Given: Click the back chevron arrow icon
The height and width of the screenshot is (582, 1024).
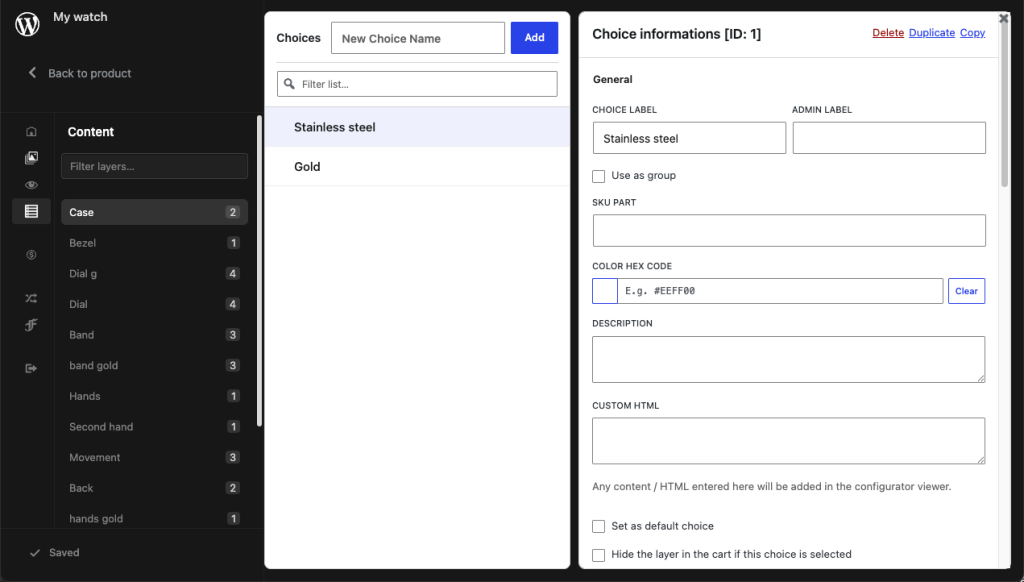Looking at the screenshot, I should (32, 73).
